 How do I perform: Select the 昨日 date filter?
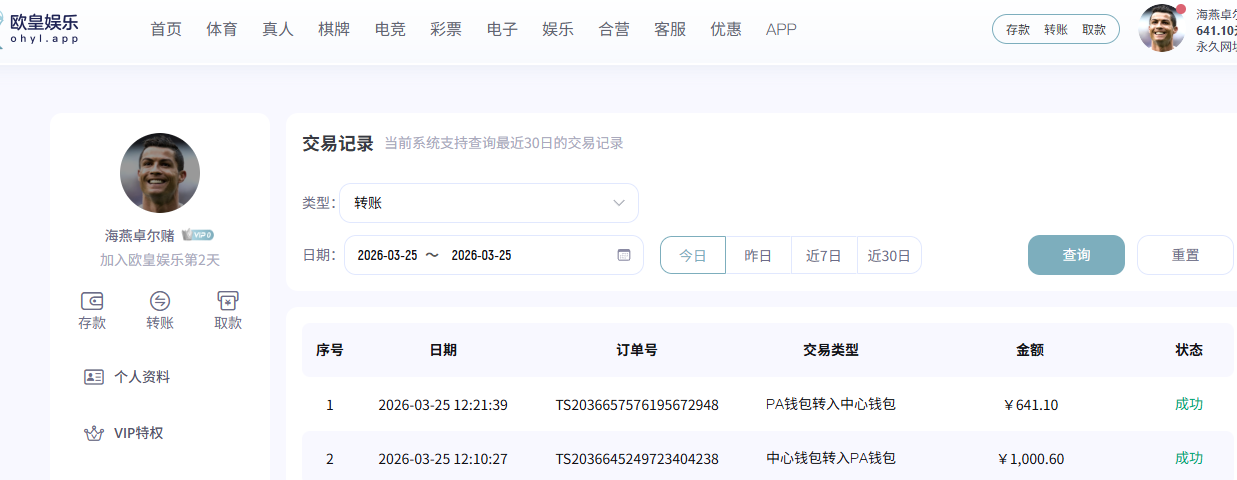coord(758,255)
